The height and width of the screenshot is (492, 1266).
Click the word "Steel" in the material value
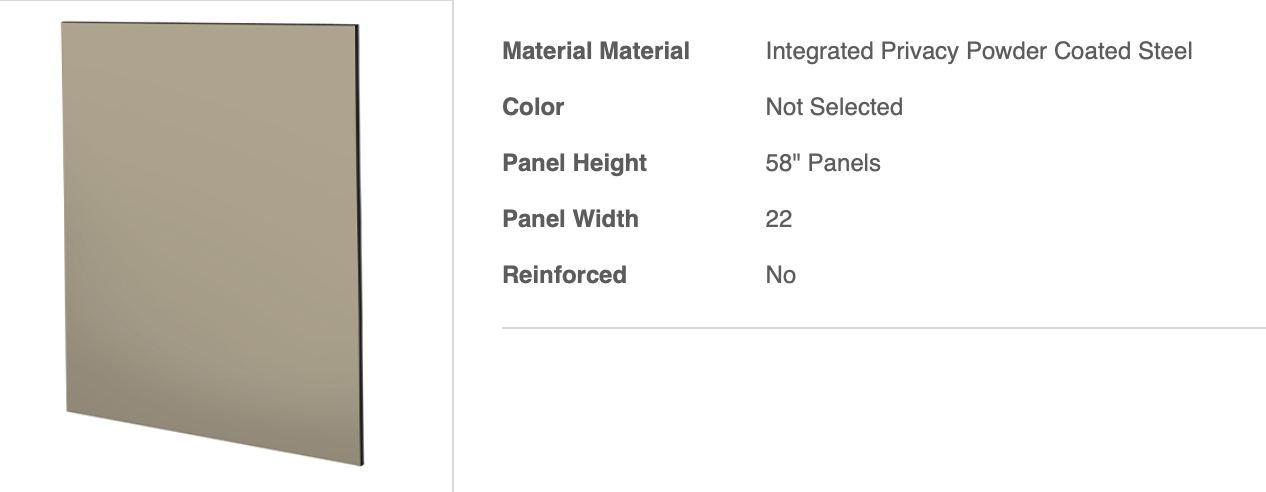pos(1163,51)
